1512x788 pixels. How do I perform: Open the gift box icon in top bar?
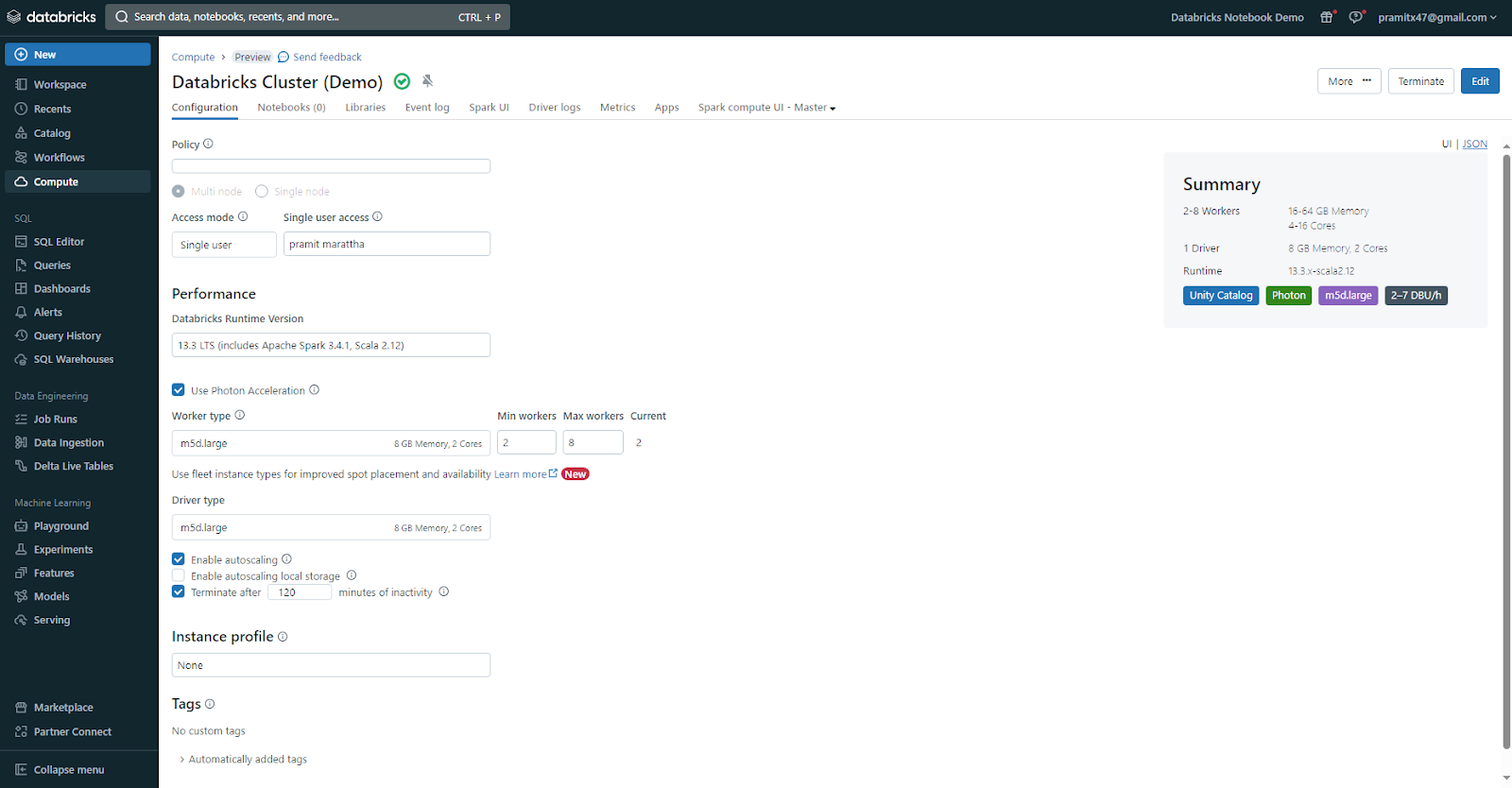[1327, 17]
